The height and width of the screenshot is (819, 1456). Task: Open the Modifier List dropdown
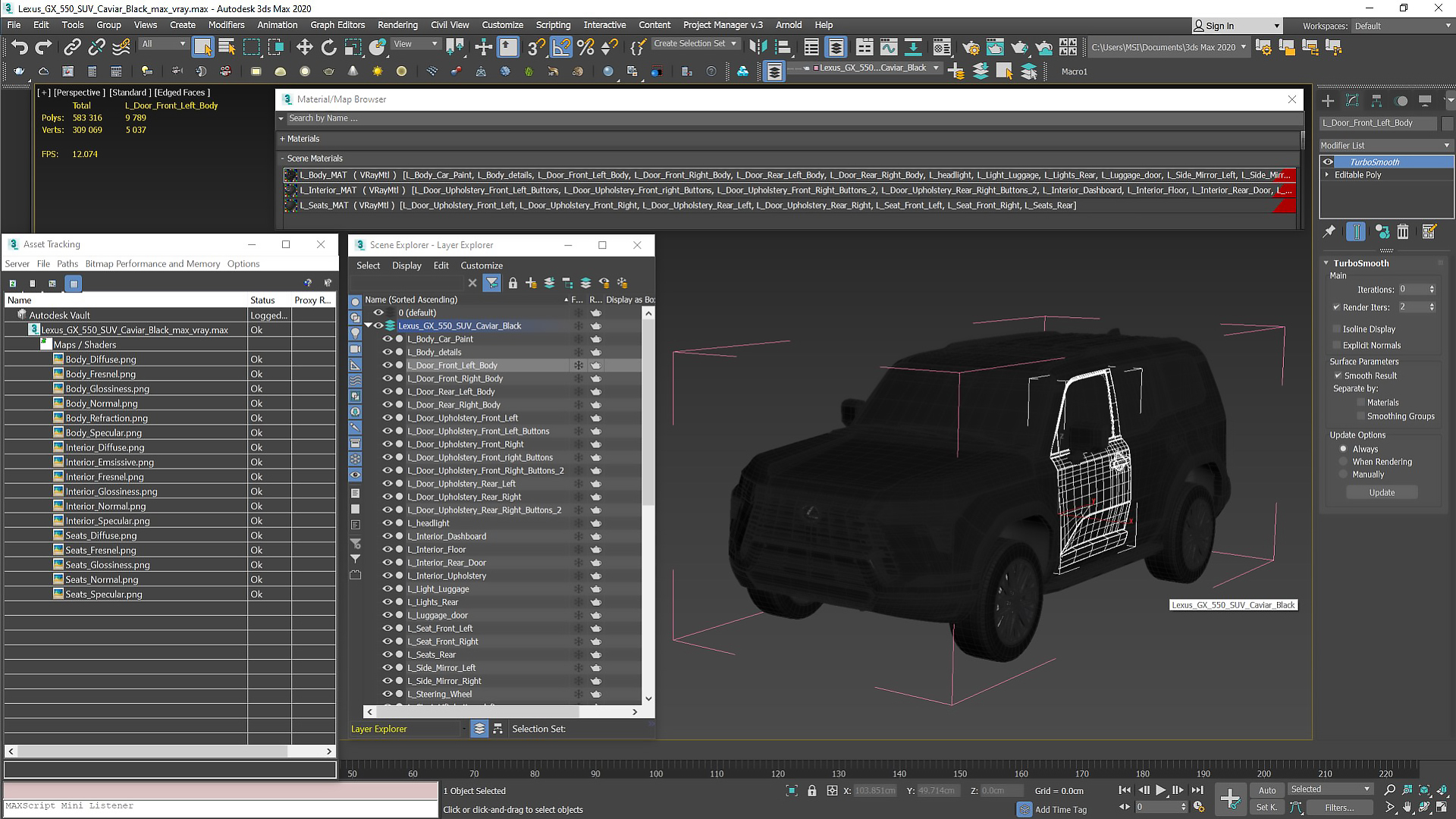(x=1385, y=146)
